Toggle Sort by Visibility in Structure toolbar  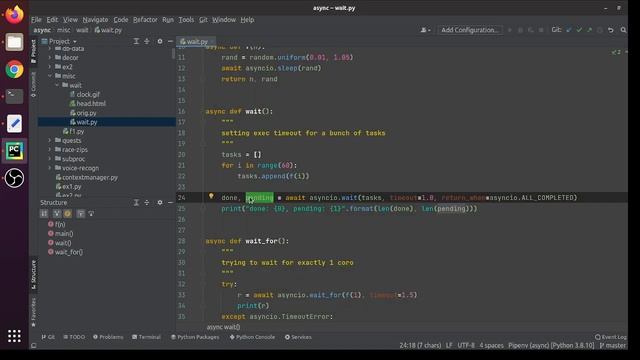44,213
